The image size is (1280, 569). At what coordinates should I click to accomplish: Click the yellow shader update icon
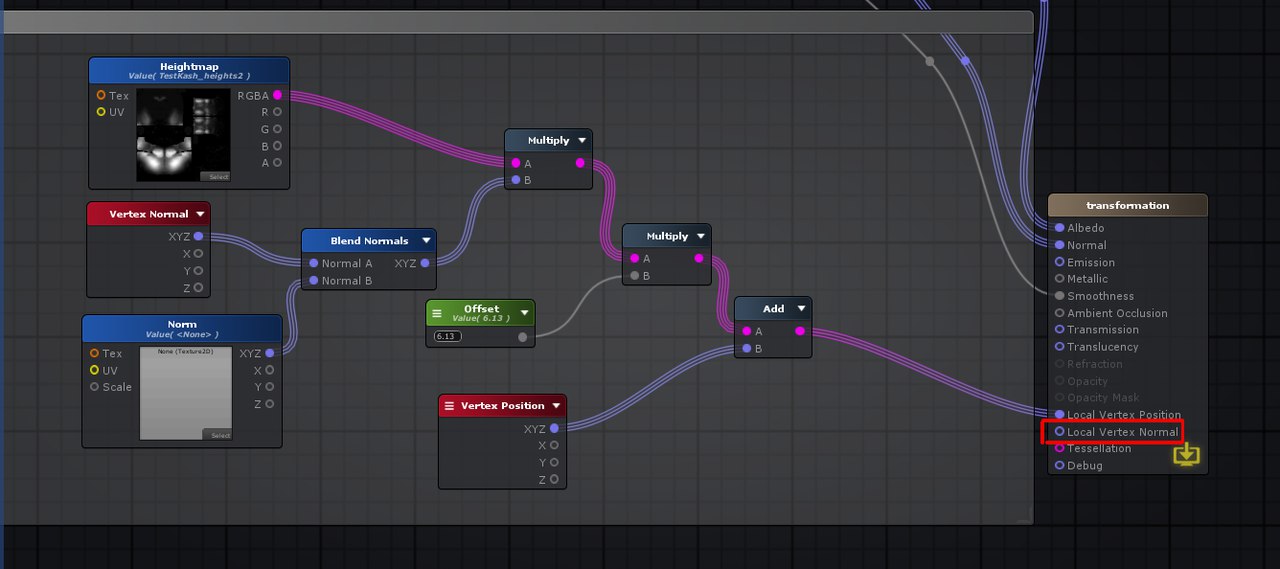[x=1186, y=455]
